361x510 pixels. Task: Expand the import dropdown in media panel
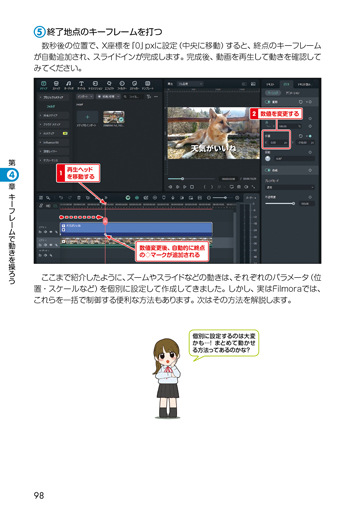(85, 96)
